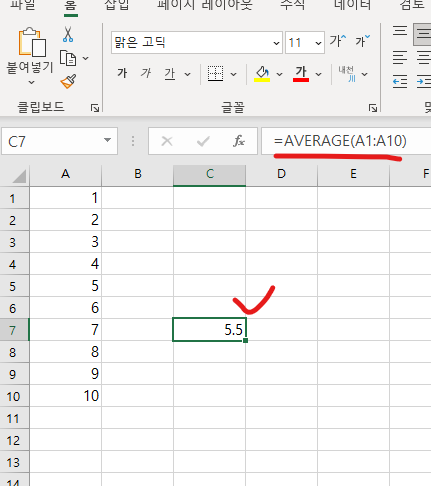Click the insert function fx icon
Screen dimensions: 431x486
point(239,141)
